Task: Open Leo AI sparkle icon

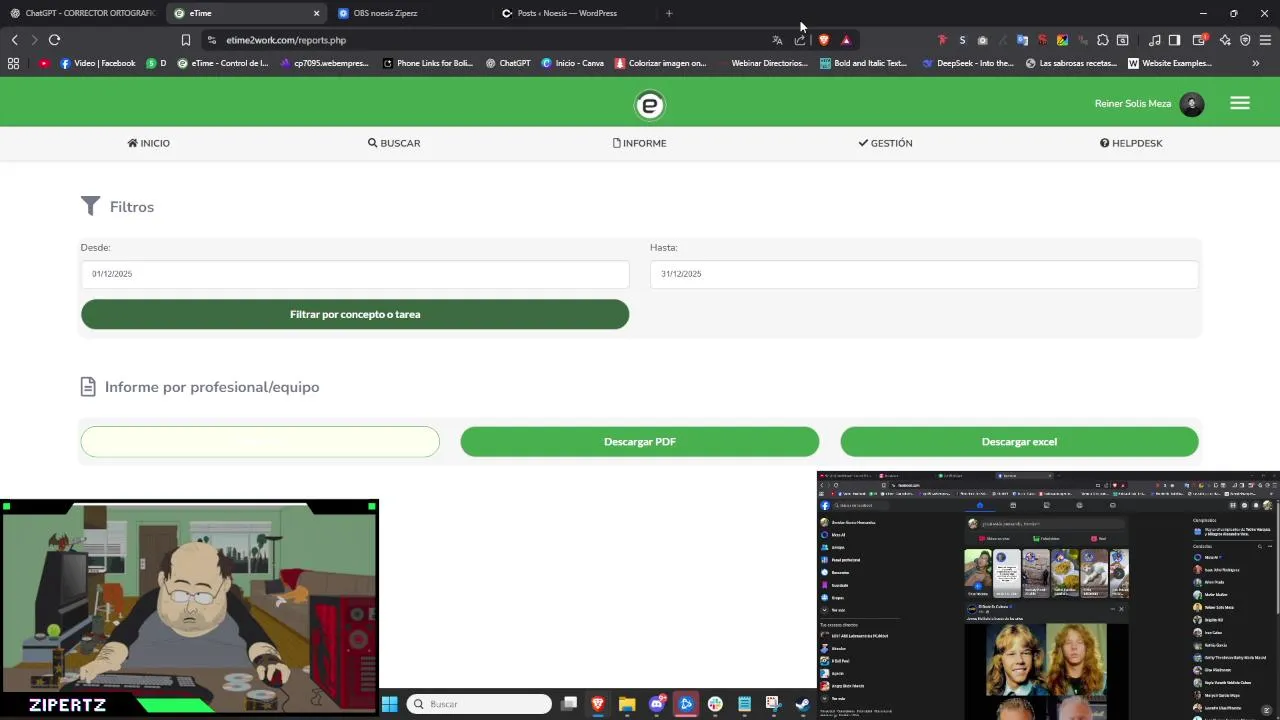Action: tap(1225, 40)
